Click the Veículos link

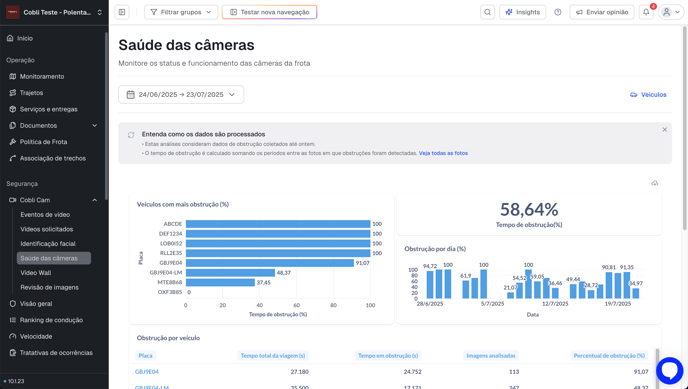coord(648,95)
